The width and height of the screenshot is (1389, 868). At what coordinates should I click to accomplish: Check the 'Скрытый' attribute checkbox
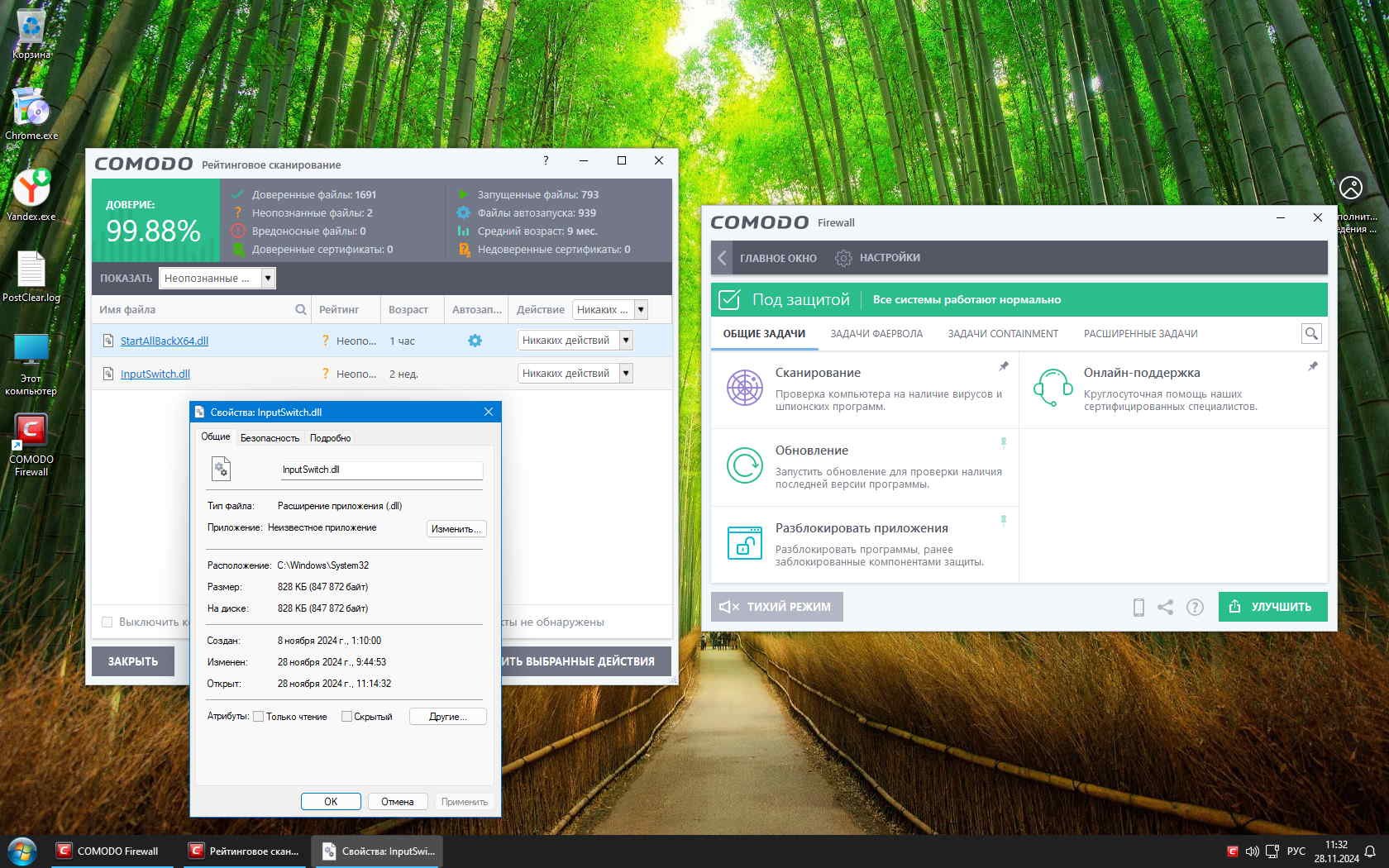coord(346,717)
